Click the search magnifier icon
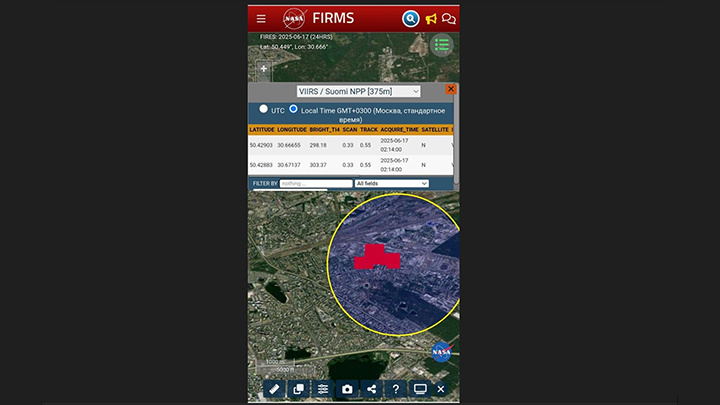720x405 pixels. (x=411, y=19)
